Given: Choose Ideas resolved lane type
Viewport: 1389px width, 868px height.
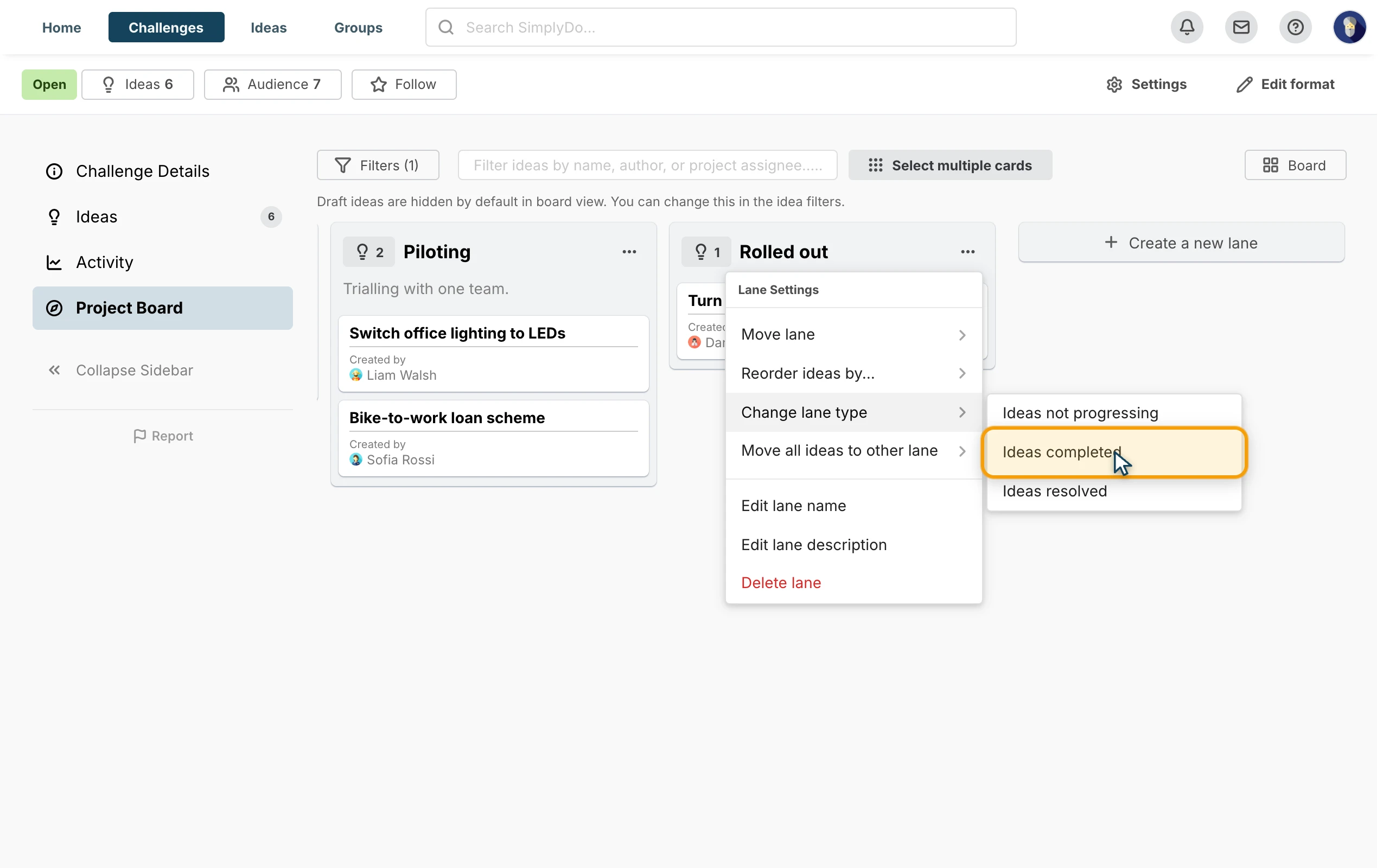Looking at the screenshot, I should pos(1114,491).
